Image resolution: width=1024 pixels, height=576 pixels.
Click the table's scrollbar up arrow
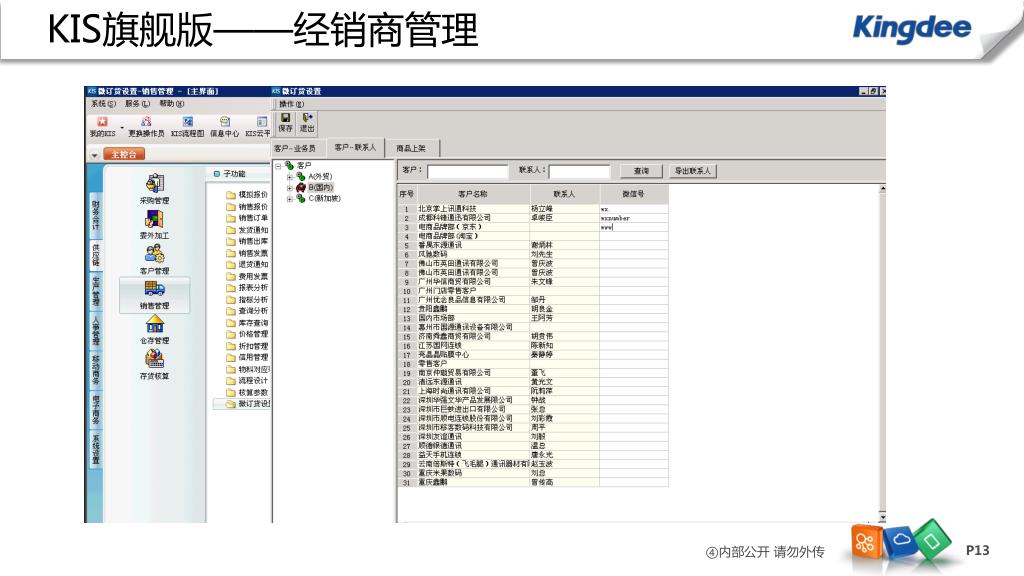tap(882, 189)
